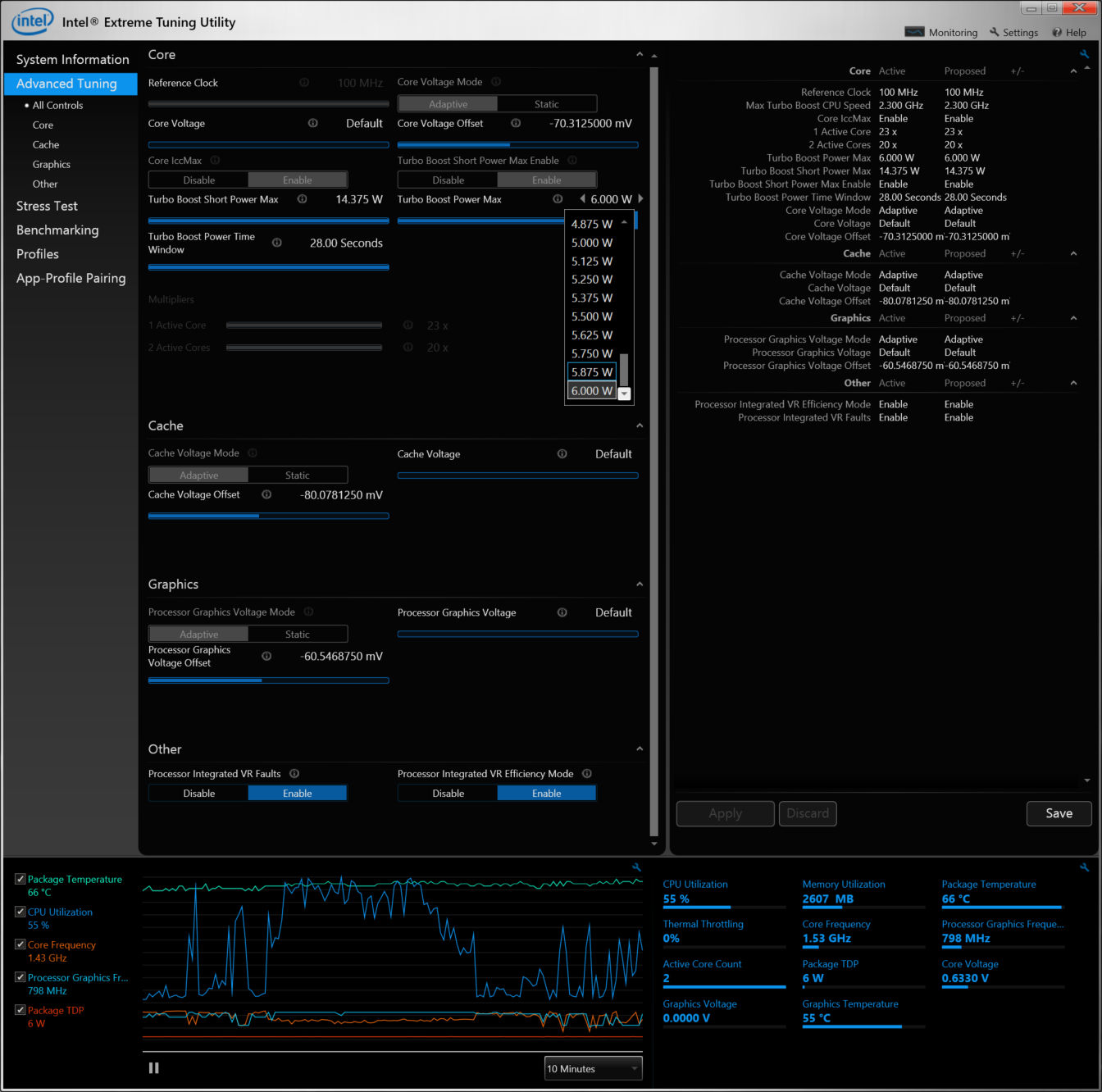The height and width of the screenshot is (1092, 1102).
Task: Collapse the Graphics section in tuning panel
Action: tap(640, 585)
